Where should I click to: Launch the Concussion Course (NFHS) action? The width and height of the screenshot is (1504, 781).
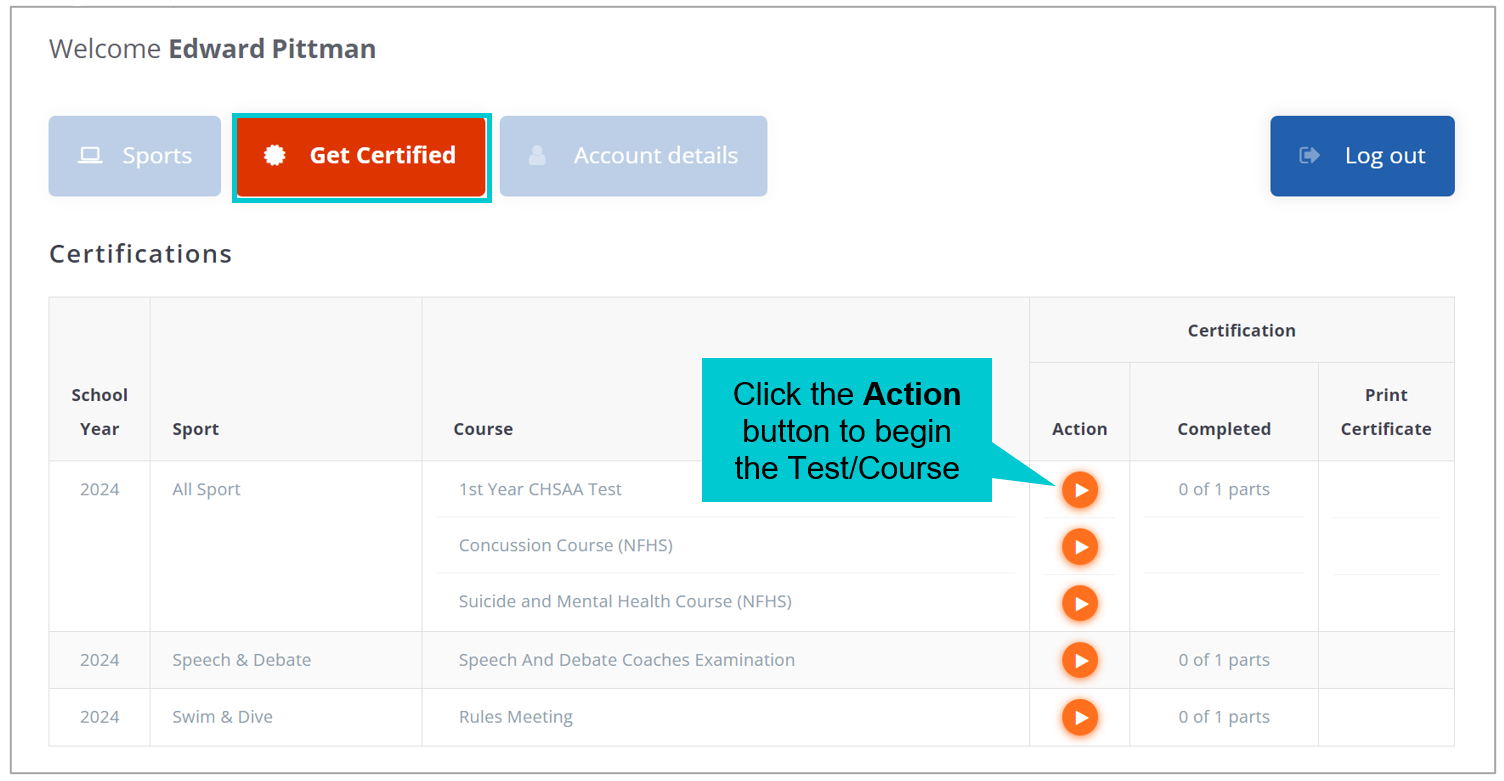[x=1080, y=547]
